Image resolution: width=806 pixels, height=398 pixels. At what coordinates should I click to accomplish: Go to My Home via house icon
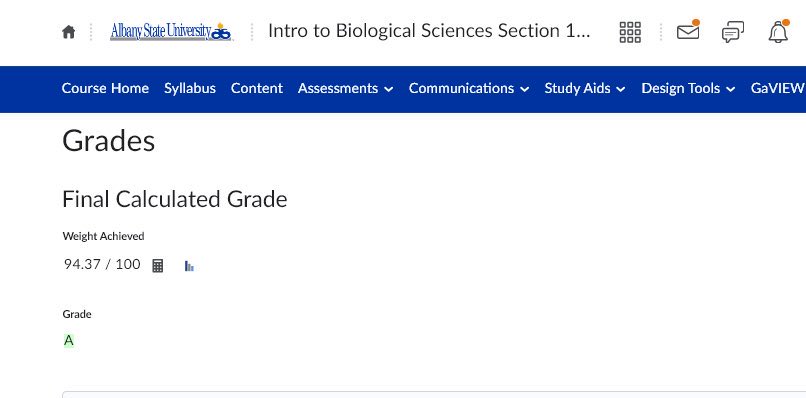point(68,32)
